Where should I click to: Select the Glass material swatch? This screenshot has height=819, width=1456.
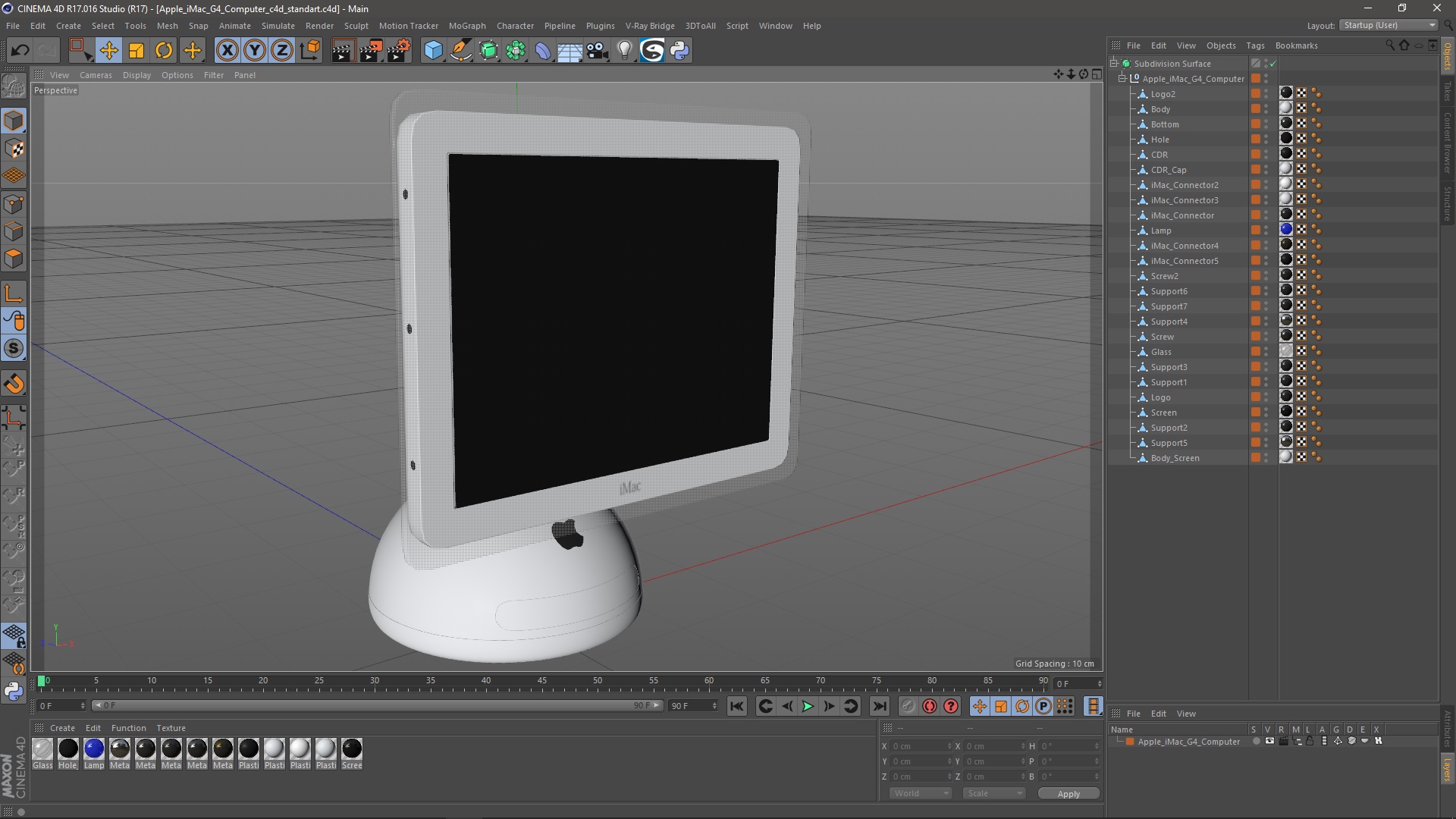42,749
